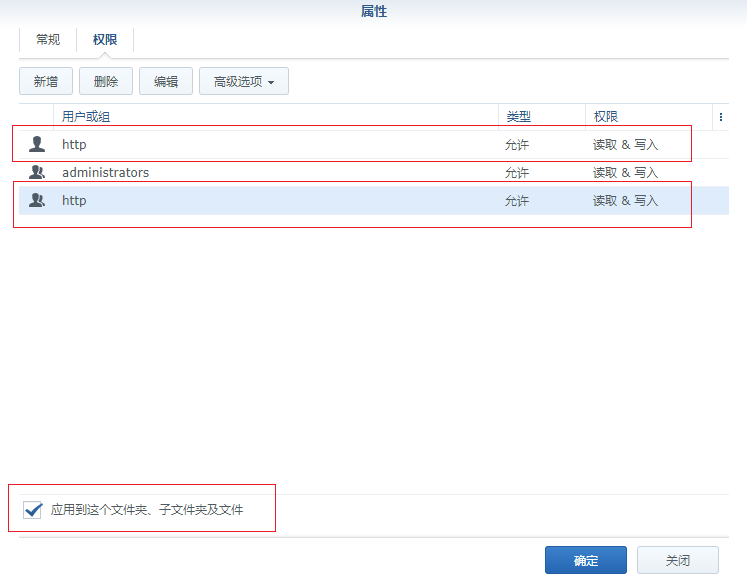The width and height of the screenshot is (747, 579).
Task: Sort by the 类型 column header
Action: (518, 117)
